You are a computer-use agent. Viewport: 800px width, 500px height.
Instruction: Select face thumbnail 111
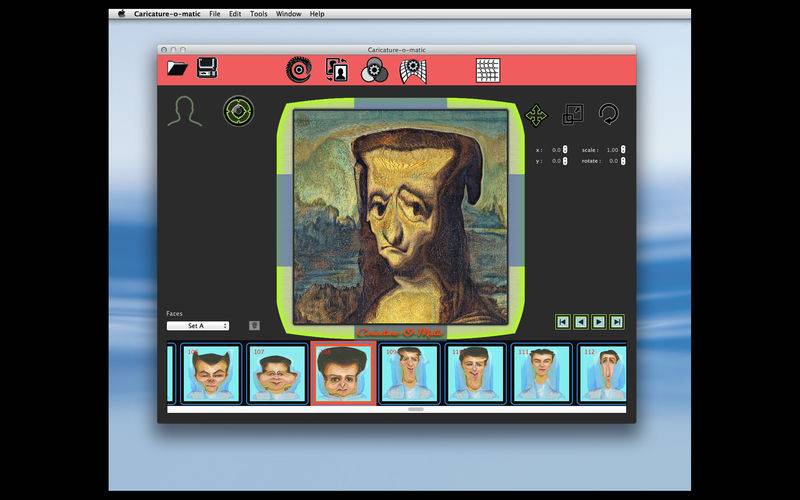tap(541, 373)
